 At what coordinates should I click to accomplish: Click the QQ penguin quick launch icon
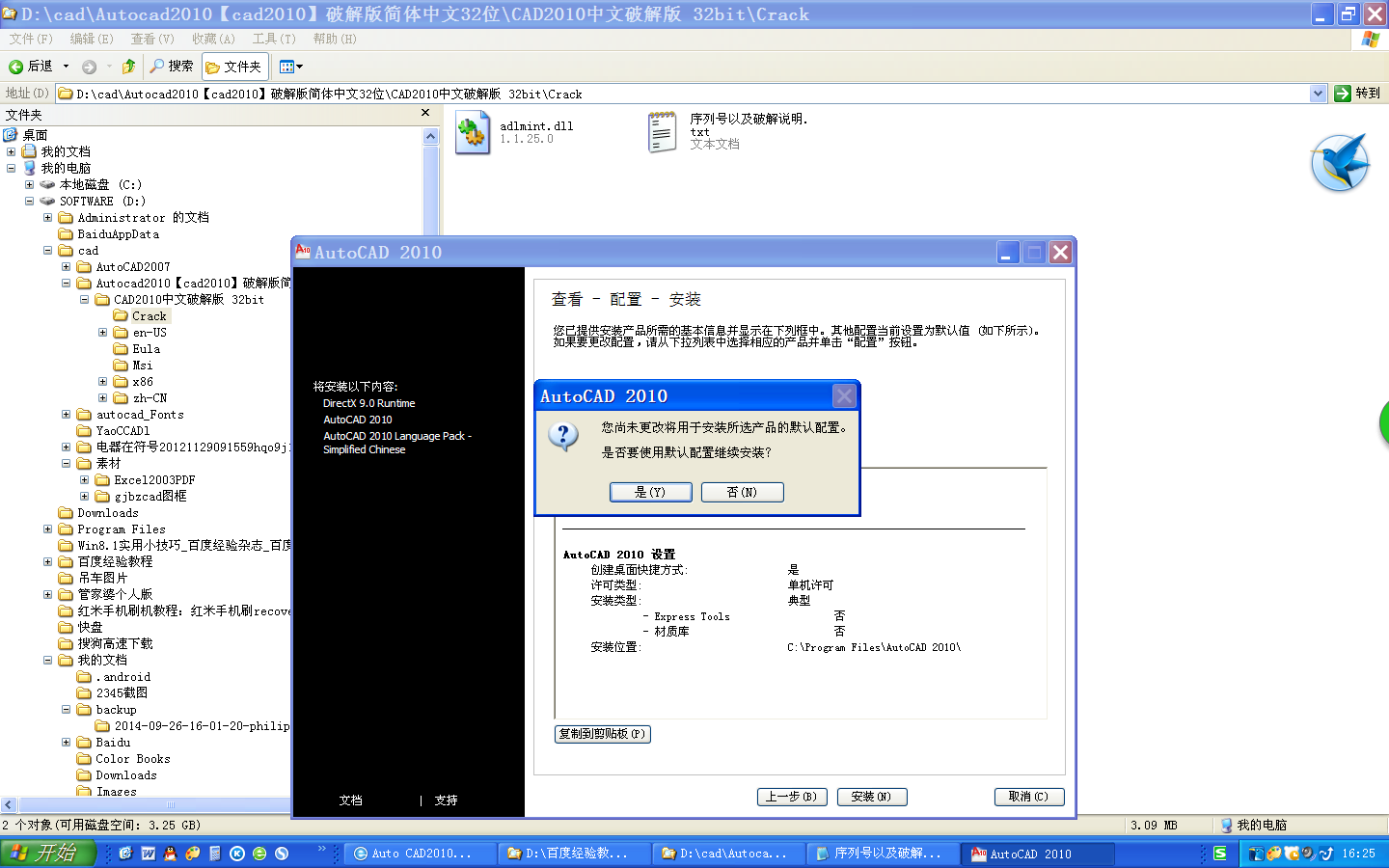tap(171, 854)
